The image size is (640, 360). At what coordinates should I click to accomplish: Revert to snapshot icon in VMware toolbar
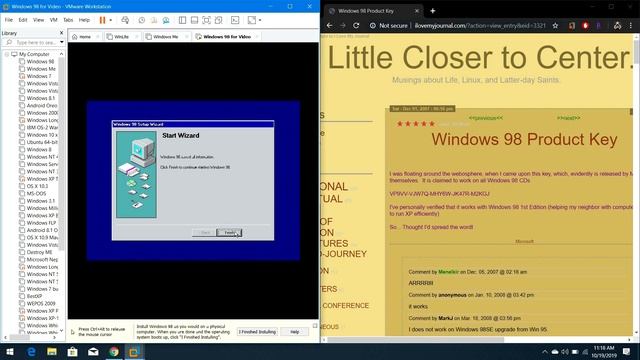pos(154,20)
